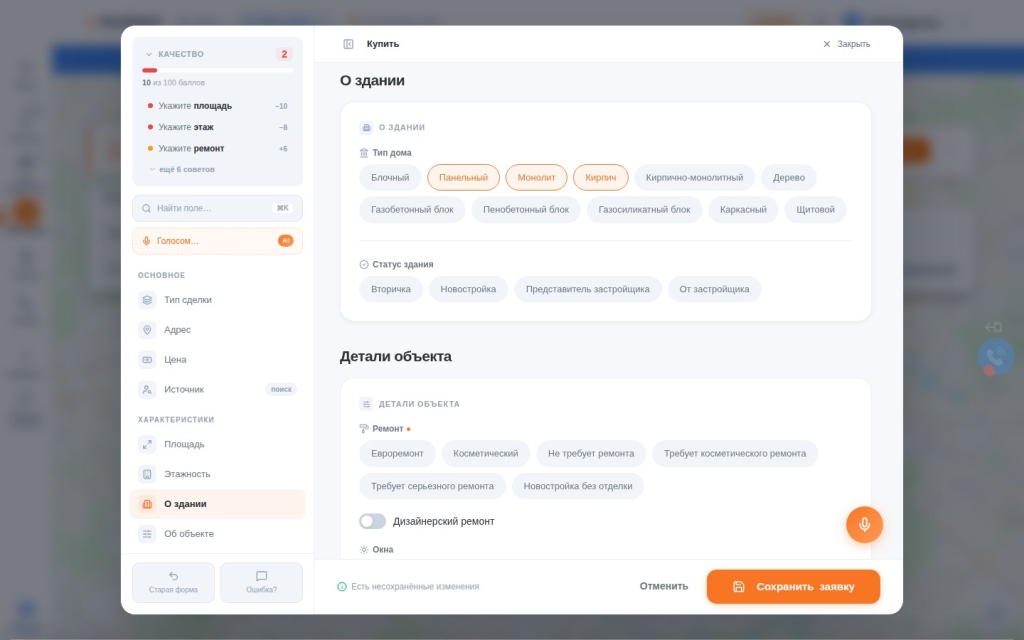Click the expand-arrows icon for Площадь
This screenshot has height=640, width=1024.
147,444
